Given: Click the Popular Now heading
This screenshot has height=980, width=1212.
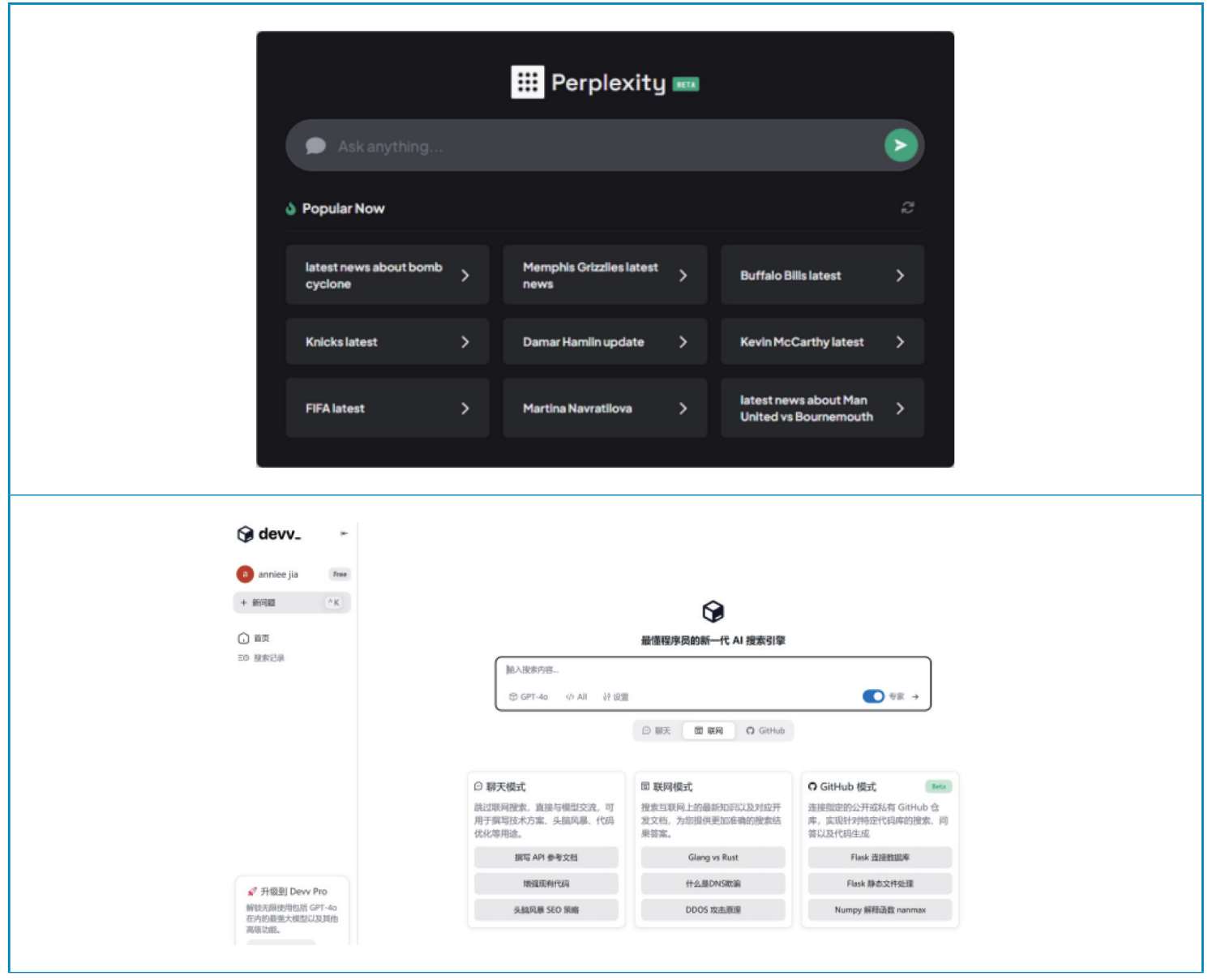Looking at the screenshot, I should coord(344,208).
